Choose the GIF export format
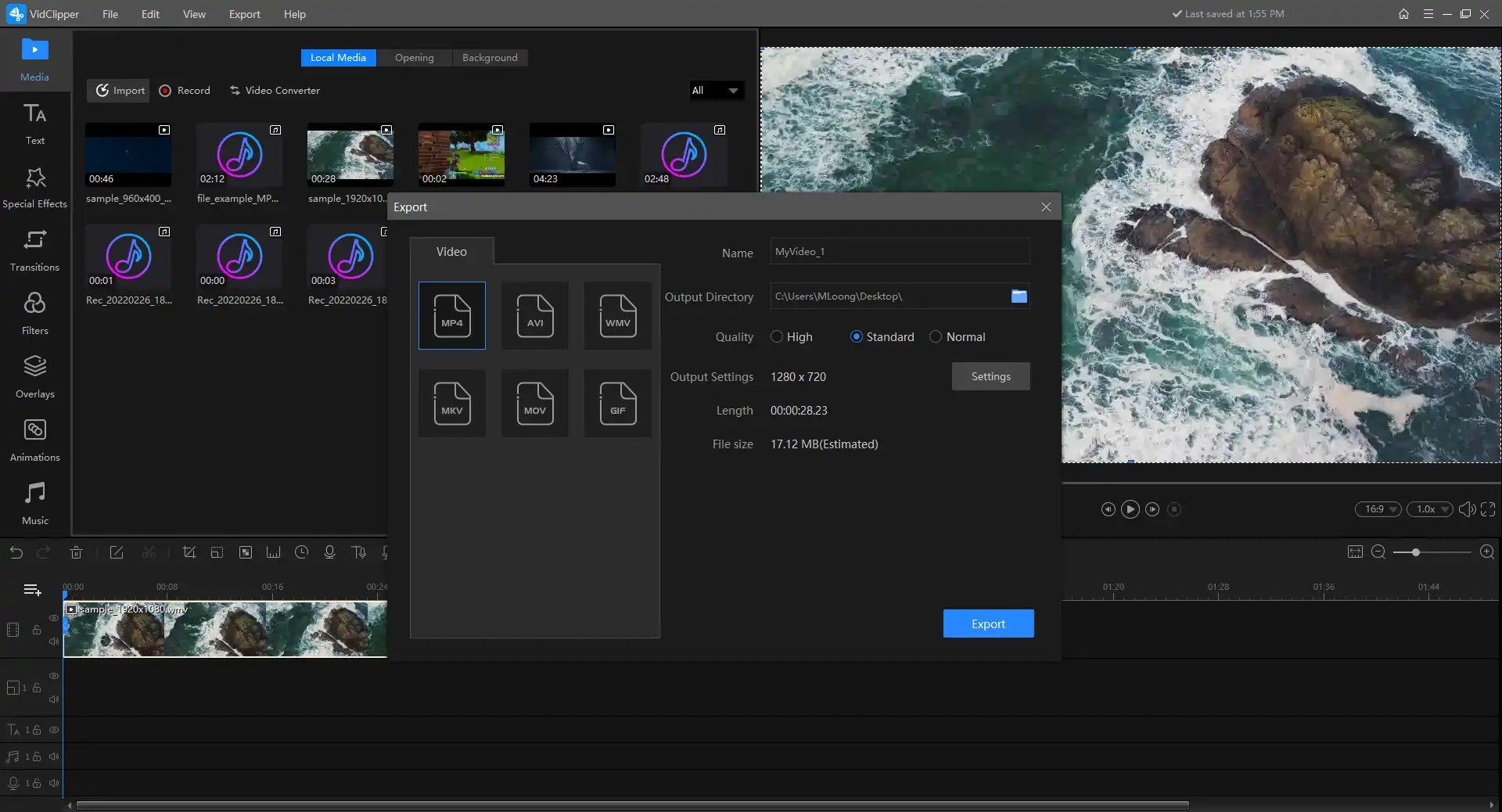The image size is (1502, 812). [617, 404]
